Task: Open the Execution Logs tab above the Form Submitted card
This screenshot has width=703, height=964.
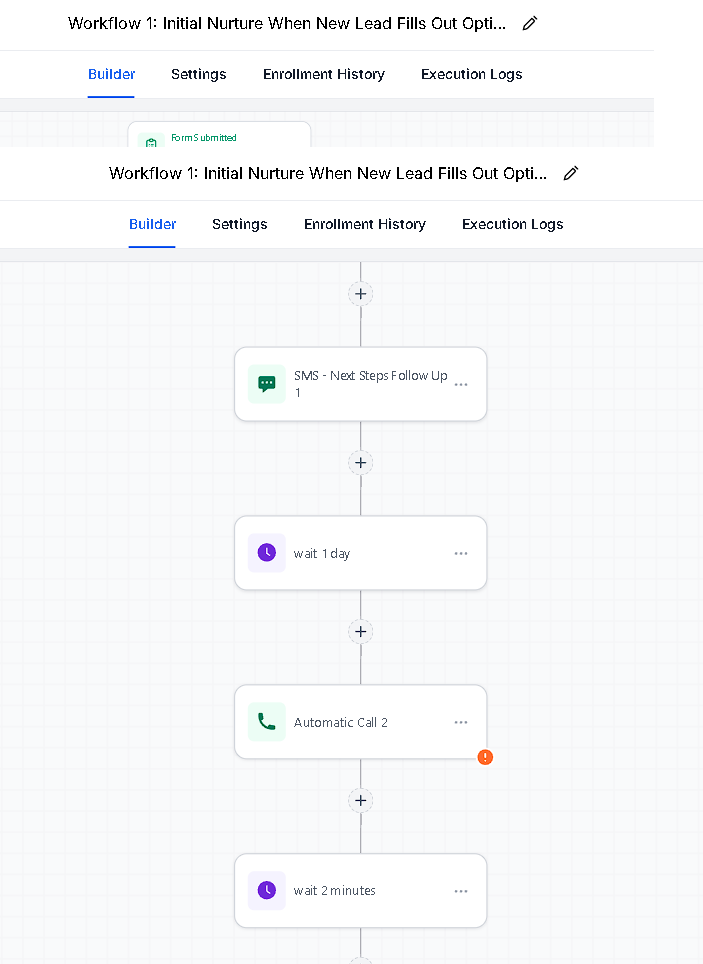Action: click(472, 74)
